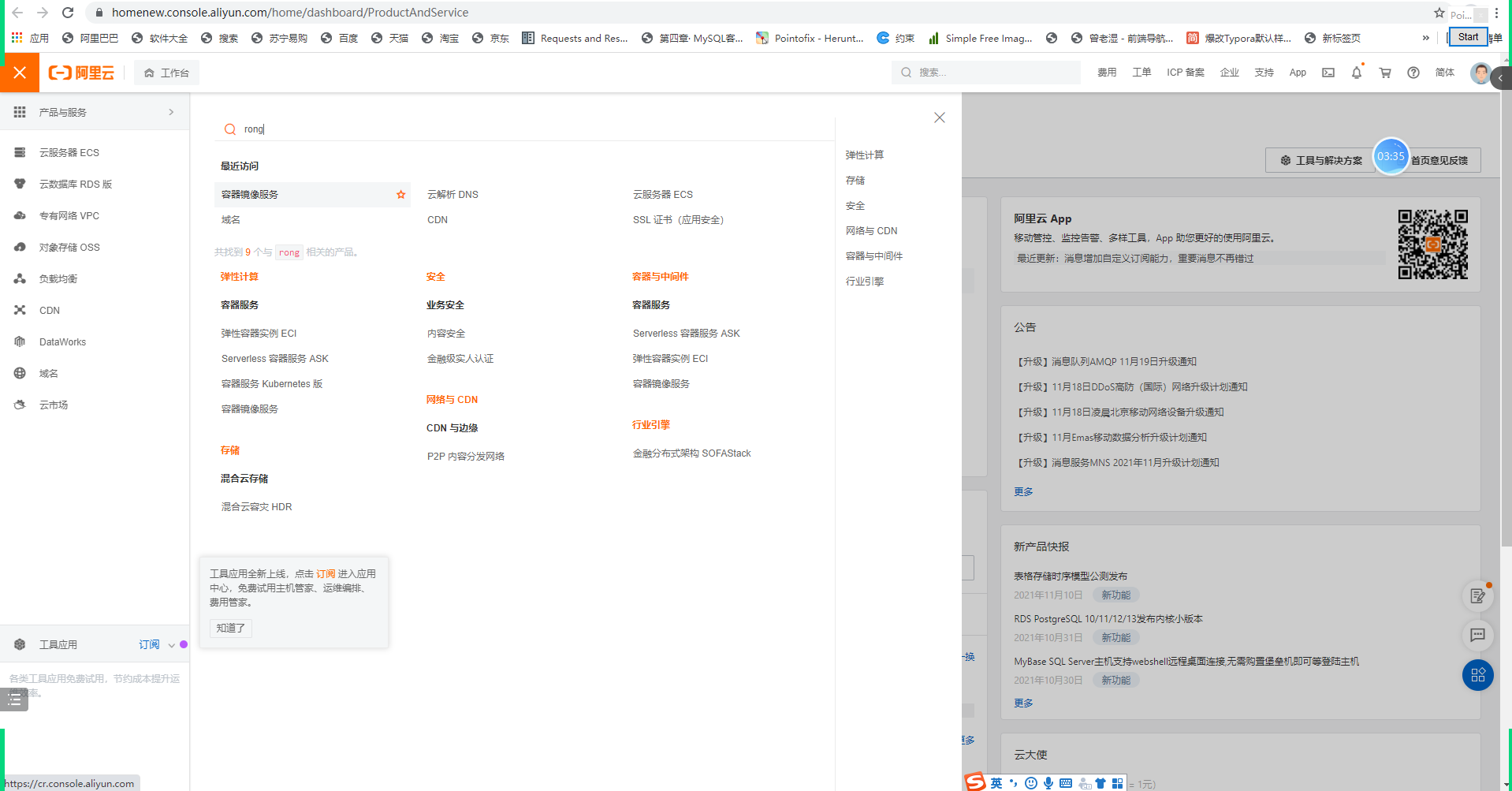1512x791 pixels.
Task: Open the 费用 menu
Action: 1107,73
